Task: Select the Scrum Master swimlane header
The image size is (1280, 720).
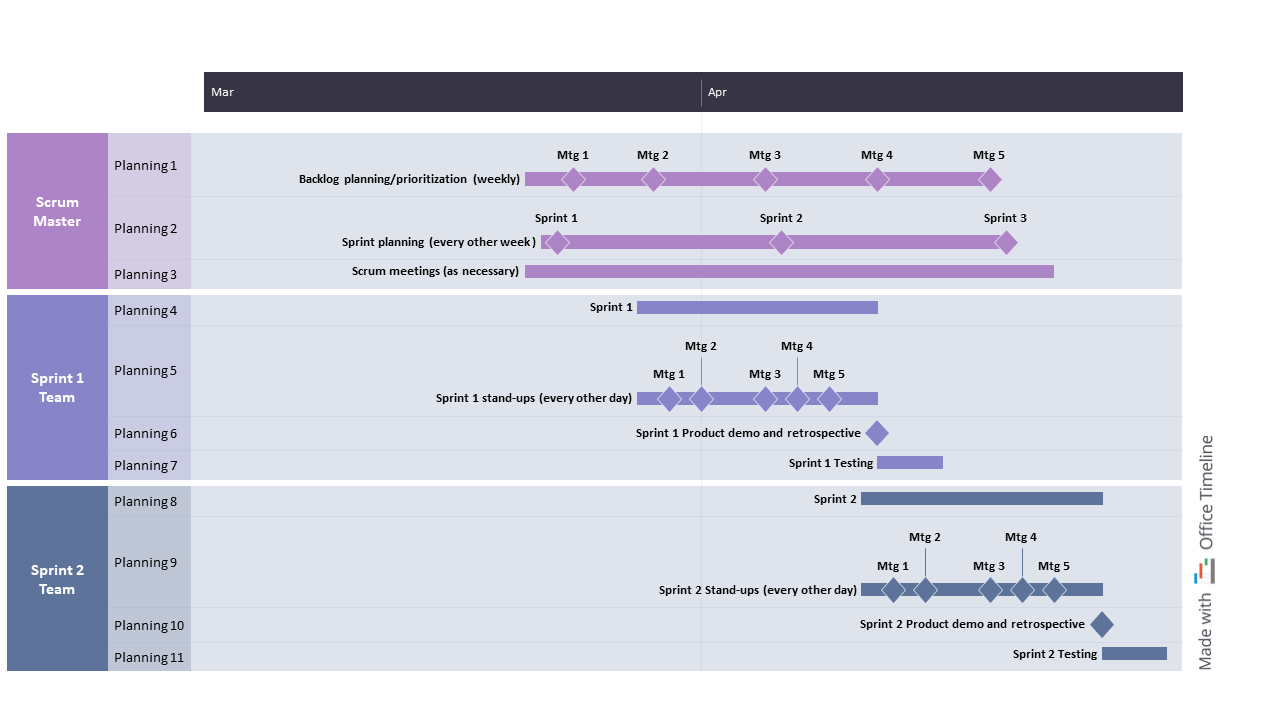Action: [57, 211]
